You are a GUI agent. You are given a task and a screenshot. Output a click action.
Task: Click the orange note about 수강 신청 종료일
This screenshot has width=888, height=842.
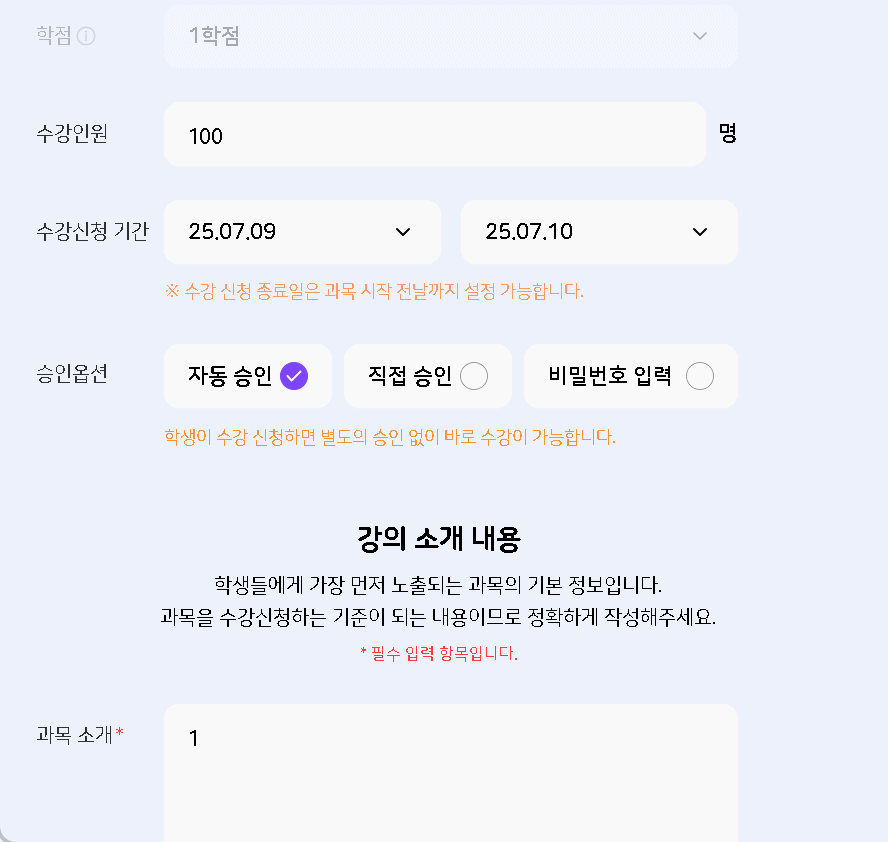[374, 291]
